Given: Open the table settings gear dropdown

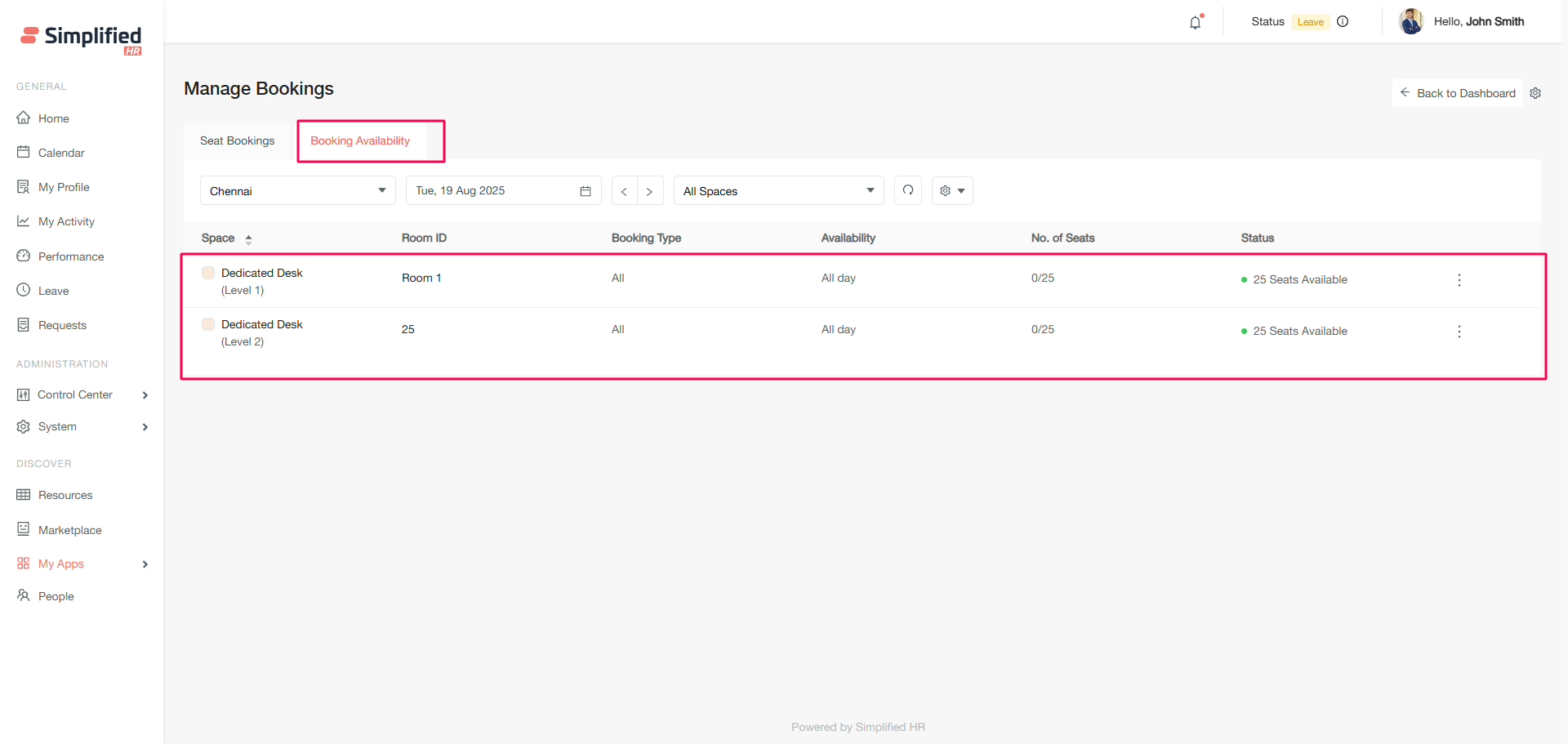Looking at the screenshot, I should click(x=952, y=191).
